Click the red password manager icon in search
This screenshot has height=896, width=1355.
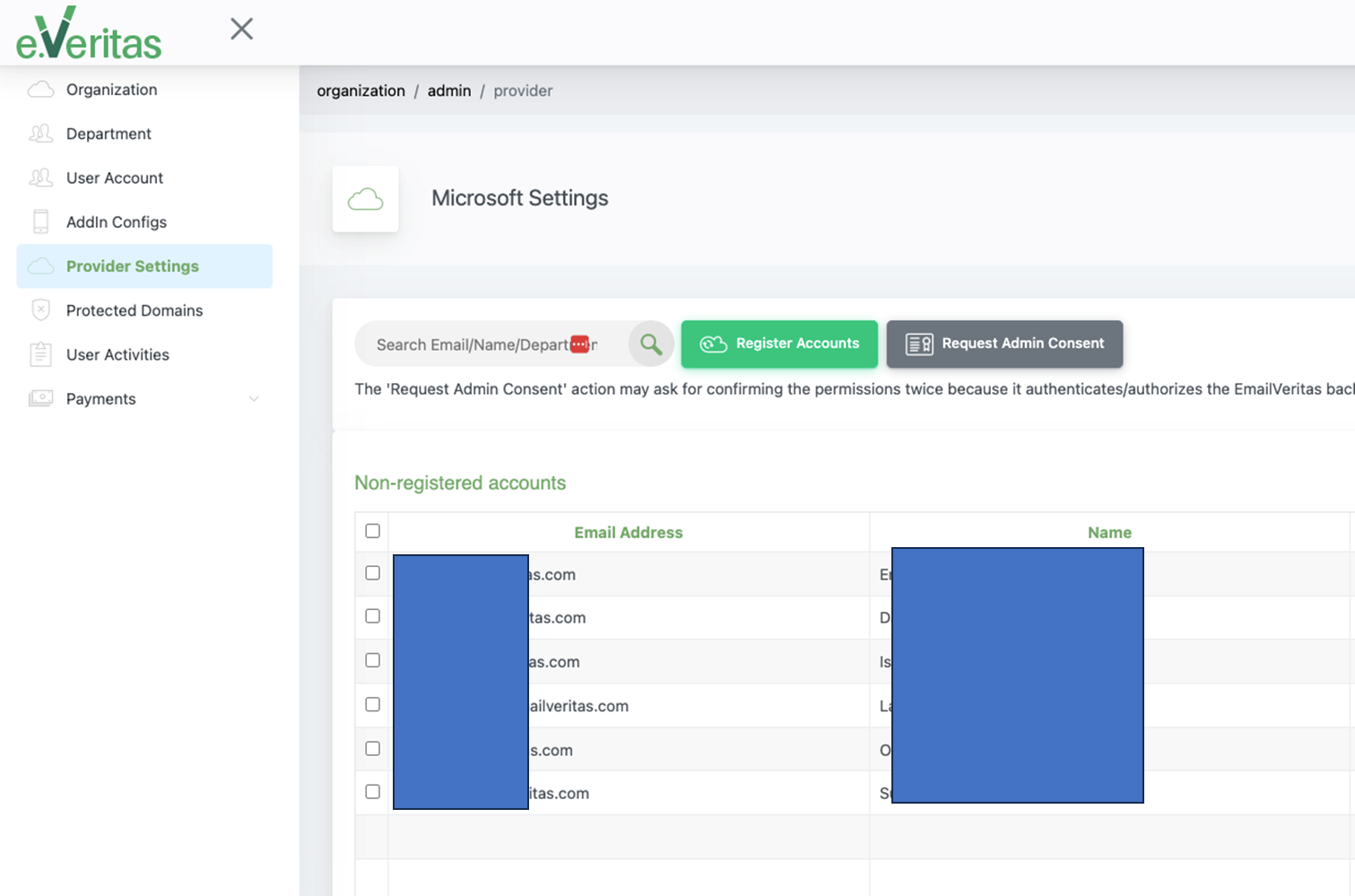coord(580,344)
